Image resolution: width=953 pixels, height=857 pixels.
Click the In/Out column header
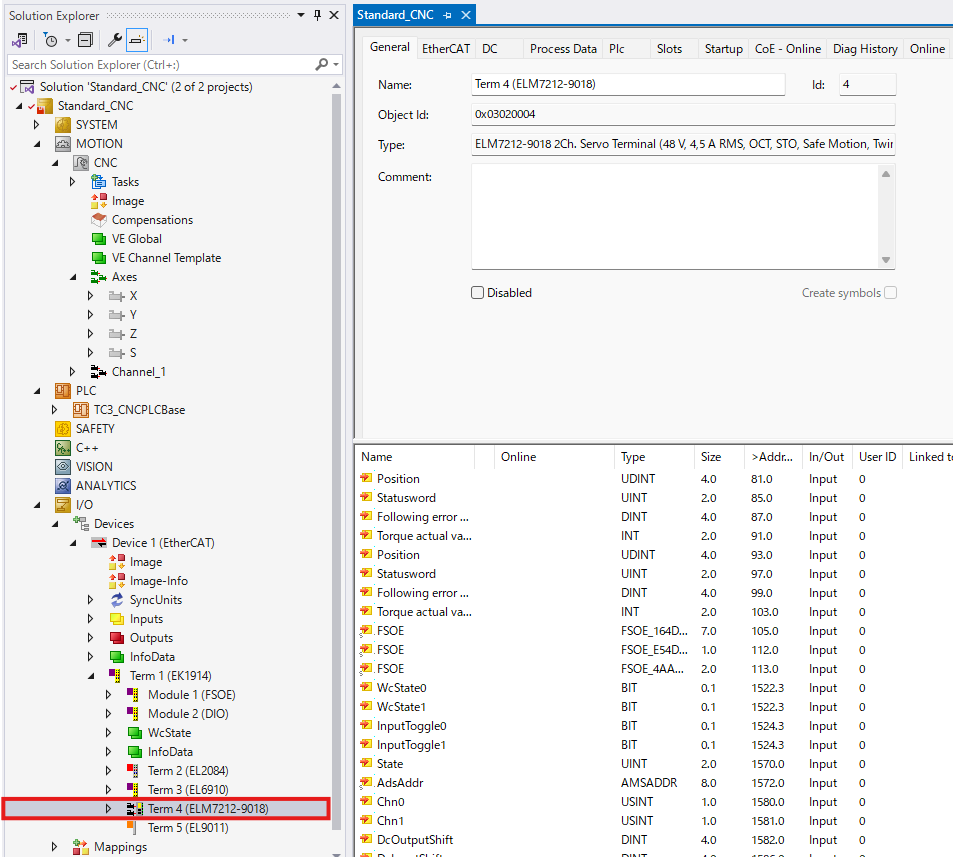pyautogui.click(x=827, y=456)
